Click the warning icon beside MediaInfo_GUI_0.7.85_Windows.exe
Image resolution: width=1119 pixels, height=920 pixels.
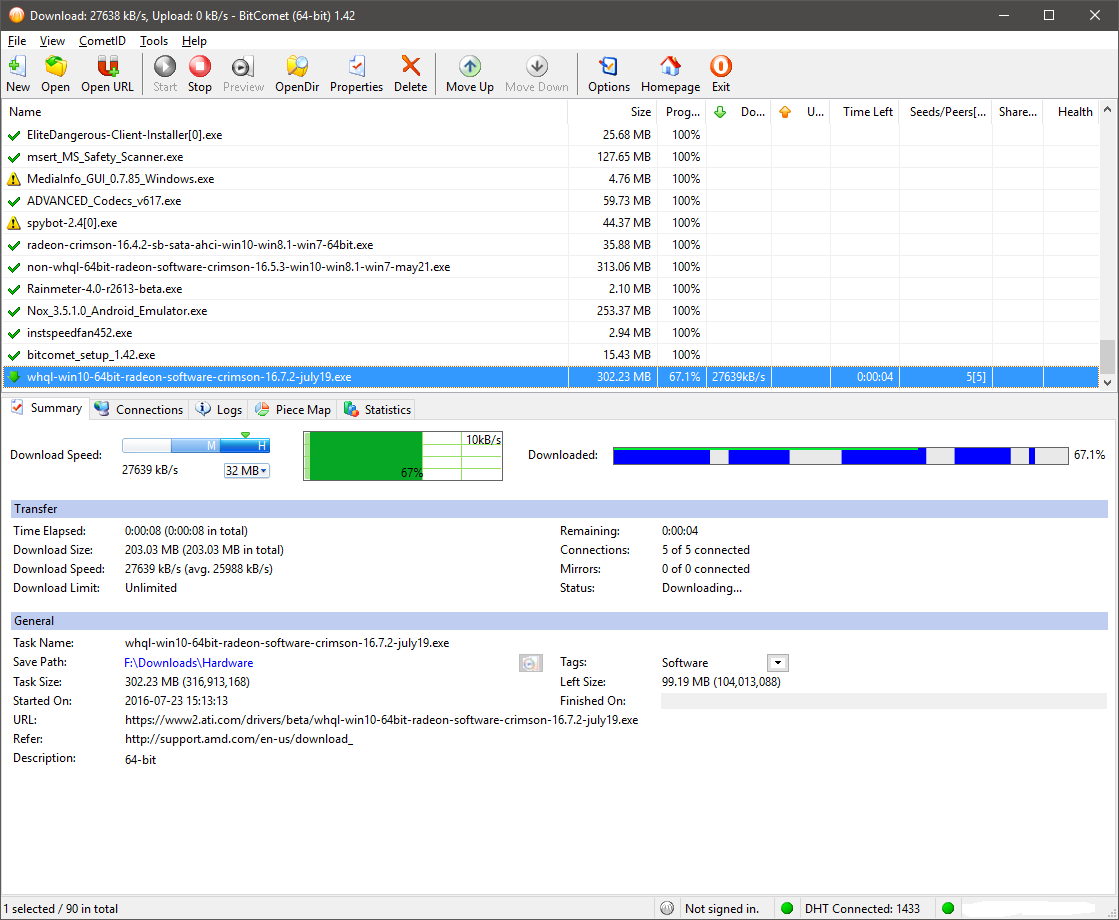point(14,179)
